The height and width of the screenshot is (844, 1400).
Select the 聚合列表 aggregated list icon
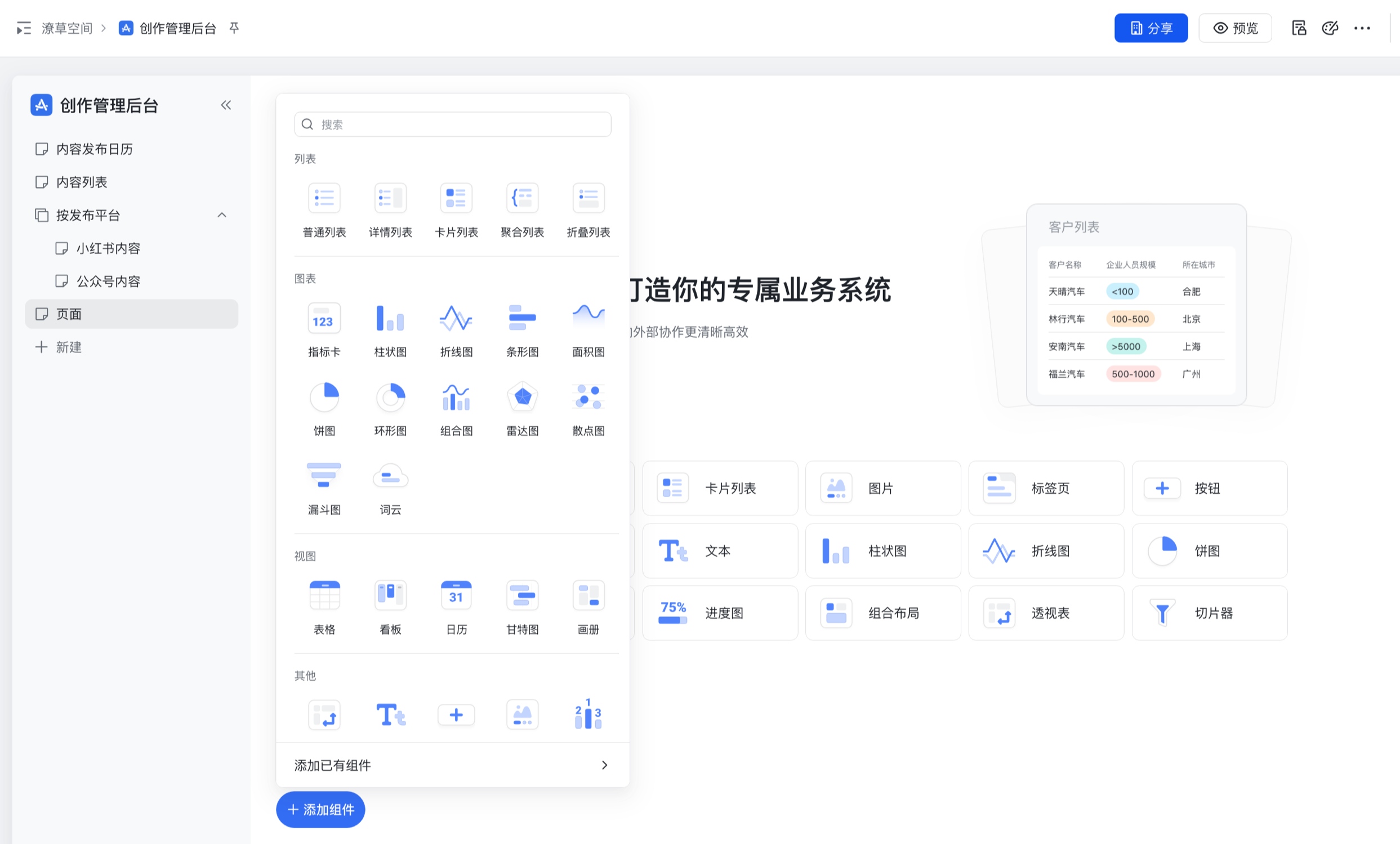click(x=522, y=199)
